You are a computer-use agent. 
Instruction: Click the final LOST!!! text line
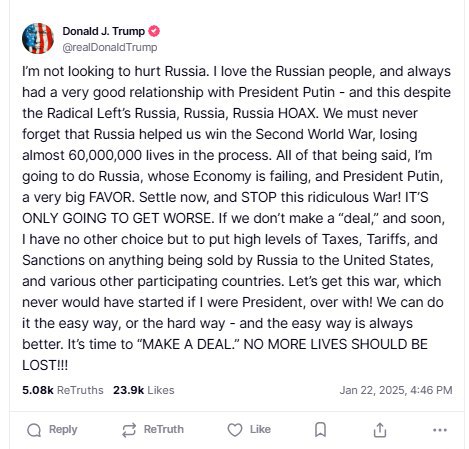tap(45, 365)
